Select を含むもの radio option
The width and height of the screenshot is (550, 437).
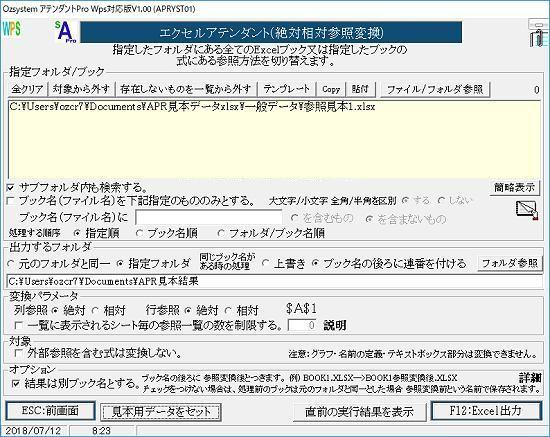pos(295,218)
